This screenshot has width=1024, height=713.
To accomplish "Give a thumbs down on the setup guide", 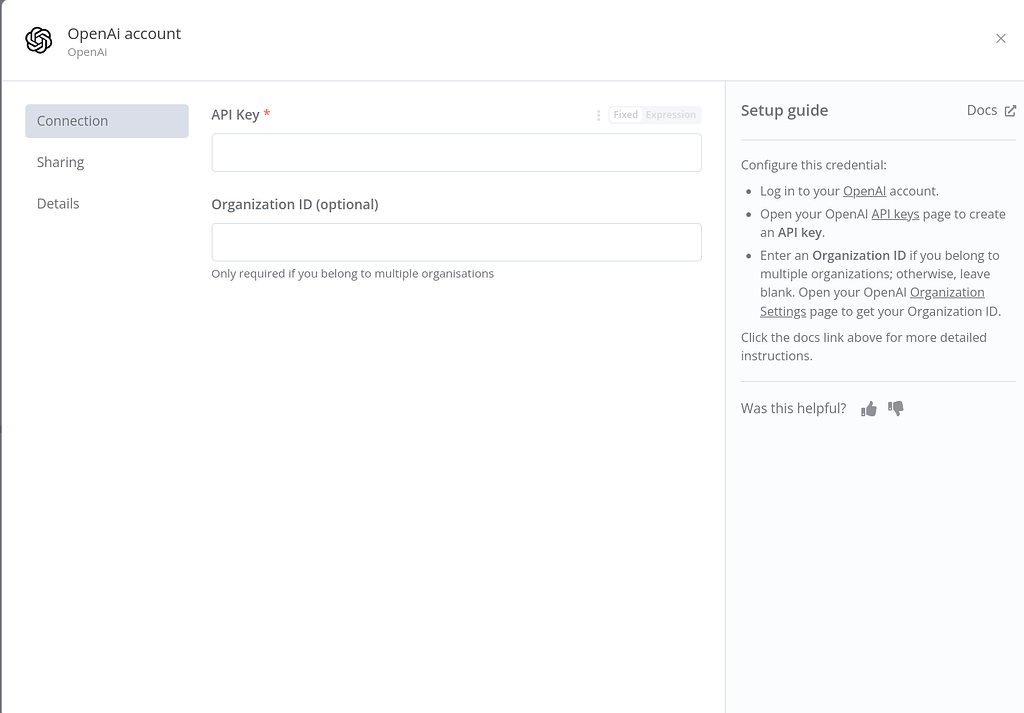I will pyautogui.click(x=896, y=408).
